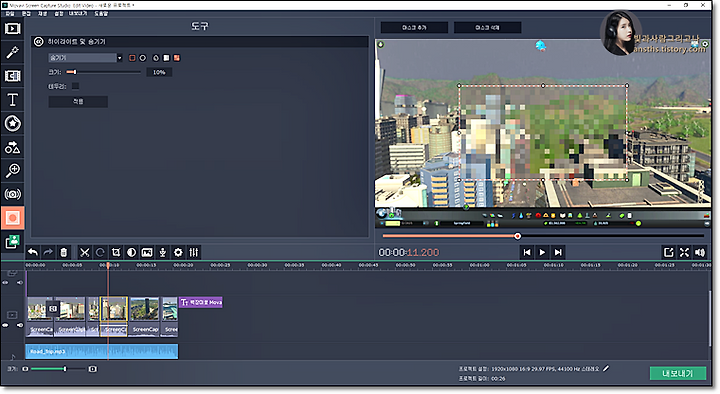The image size is (720, 394).
Task: Click the crop tool in timeline toolbar
Action: tap(116, 252)
